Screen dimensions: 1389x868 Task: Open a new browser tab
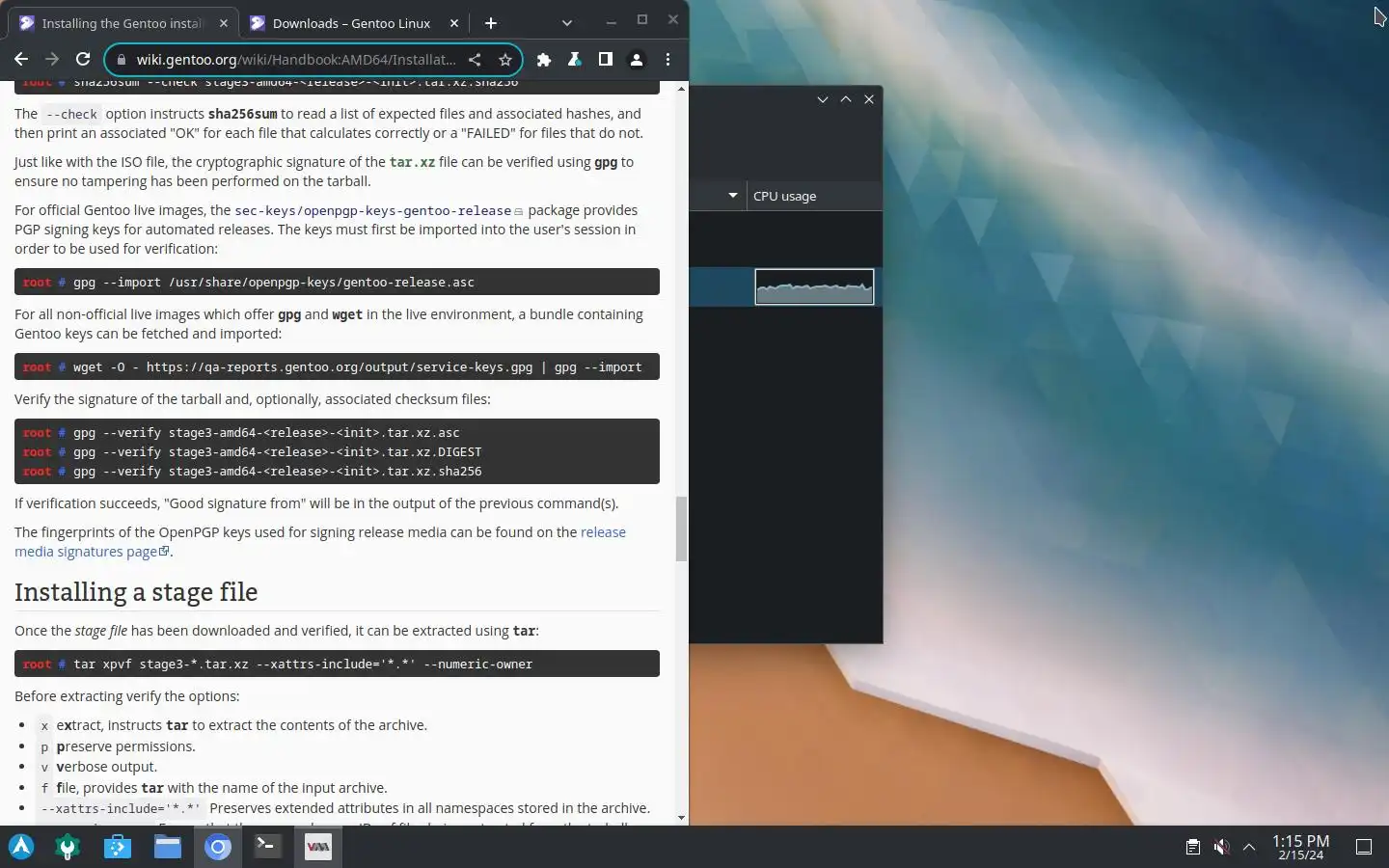pyautogui.click(x=491, y=23)
